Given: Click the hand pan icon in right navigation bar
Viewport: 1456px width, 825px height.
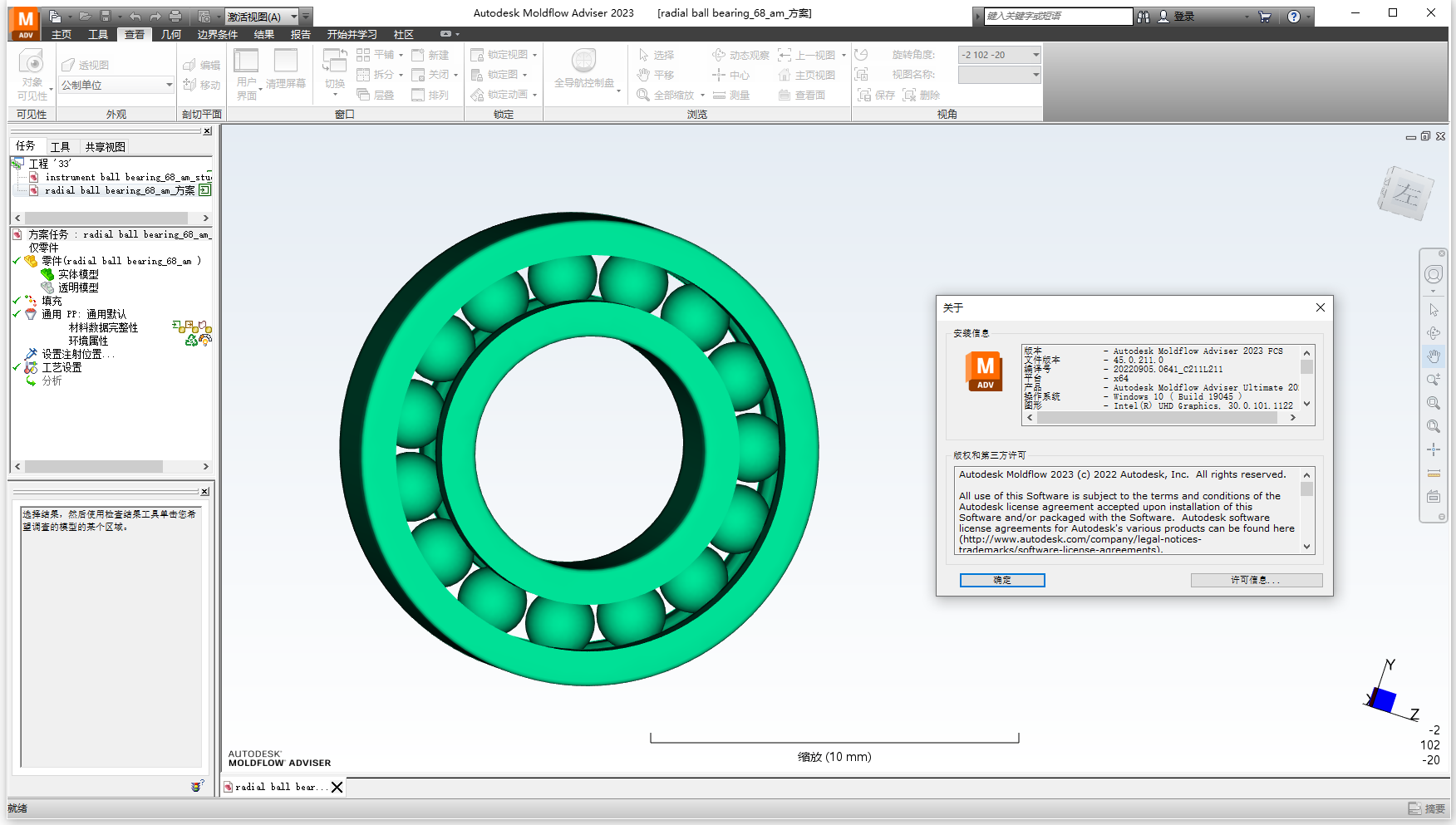Looking at the screenshot, I should pos(1434,356).
